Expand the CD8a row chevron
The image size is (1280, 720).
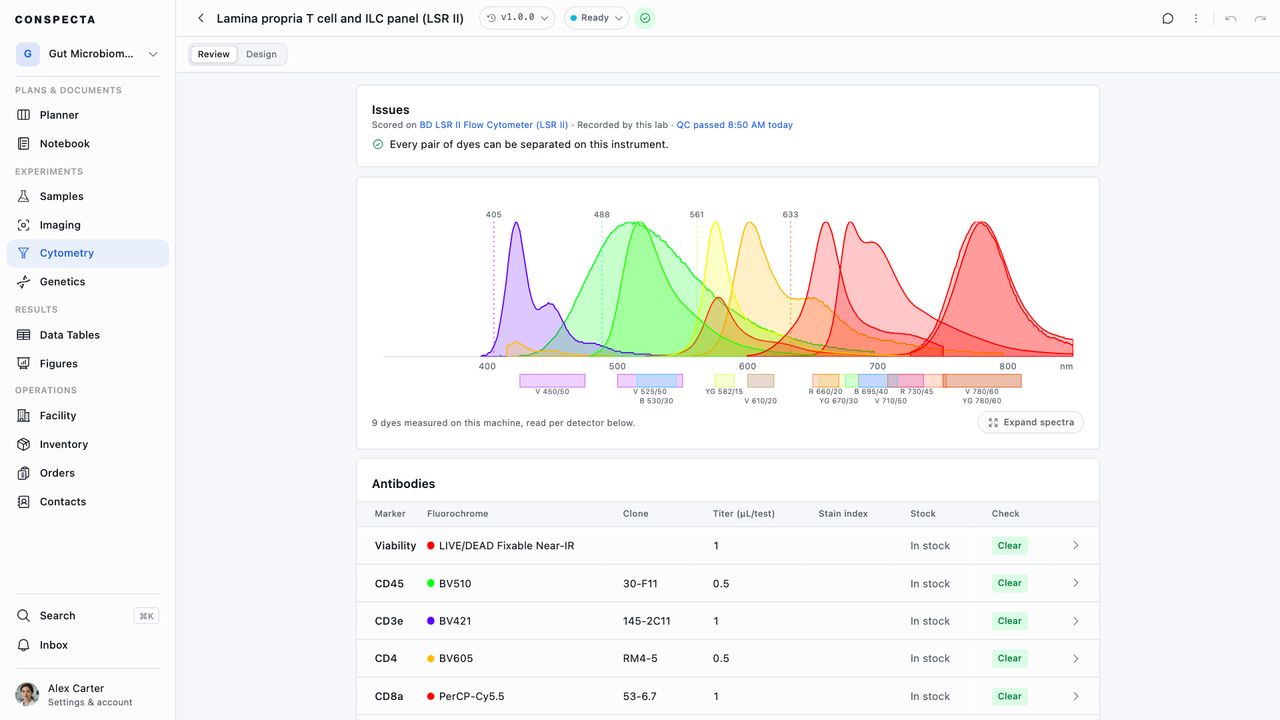[x=1076, y=696]
